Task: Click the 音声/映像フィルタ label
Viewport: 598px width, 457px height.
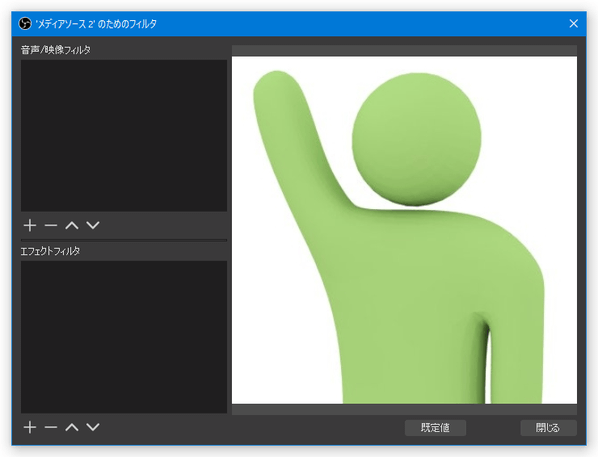Action: [56, 50]
